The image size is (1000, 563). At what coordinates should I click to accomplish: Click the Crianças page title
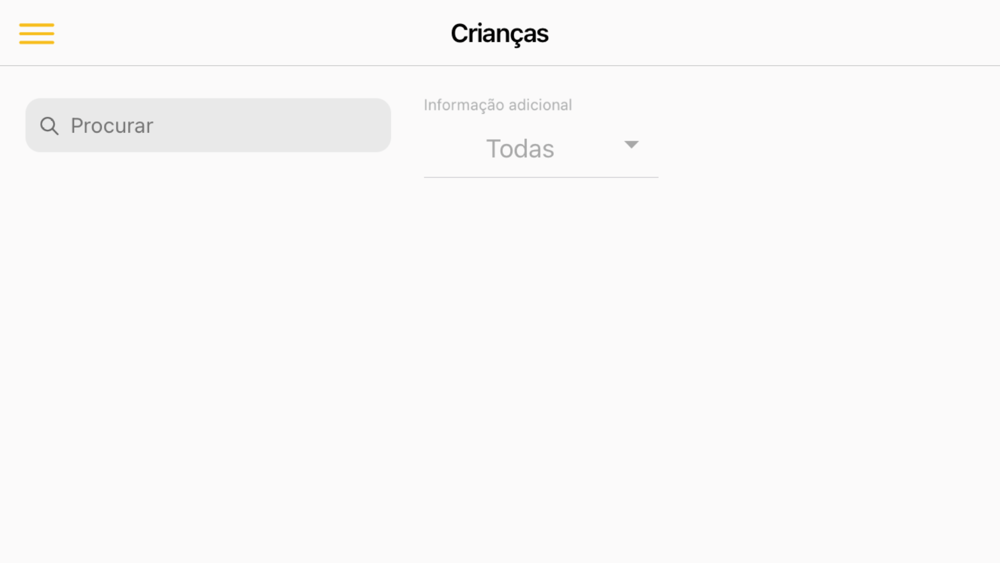pos(499,34)
